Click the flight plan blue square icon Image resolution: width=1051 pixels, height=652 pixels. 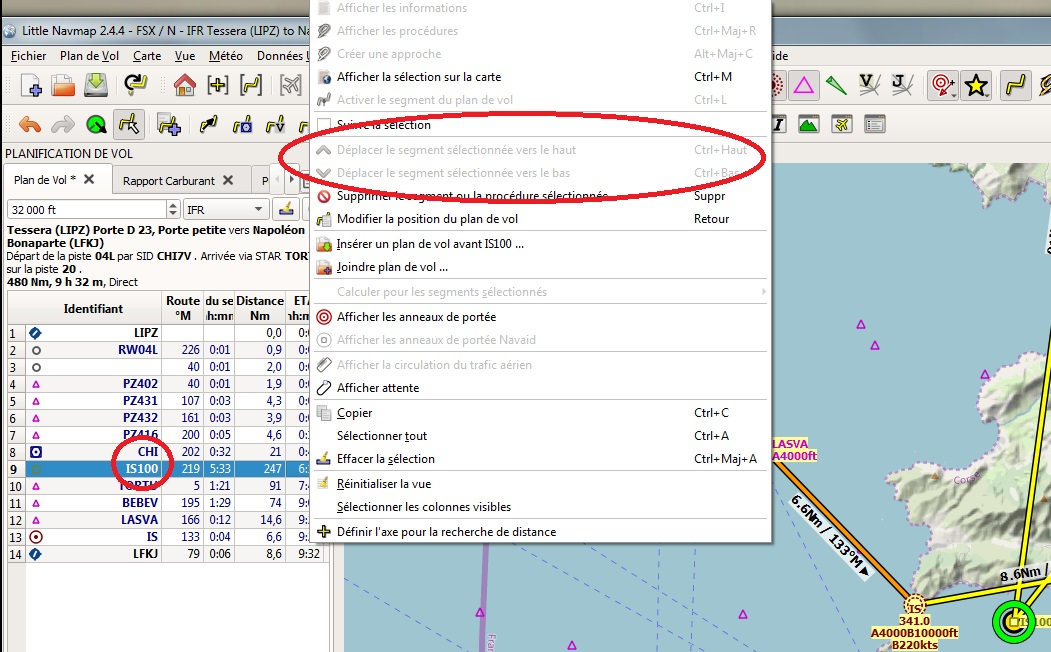(x=242, y=125)
